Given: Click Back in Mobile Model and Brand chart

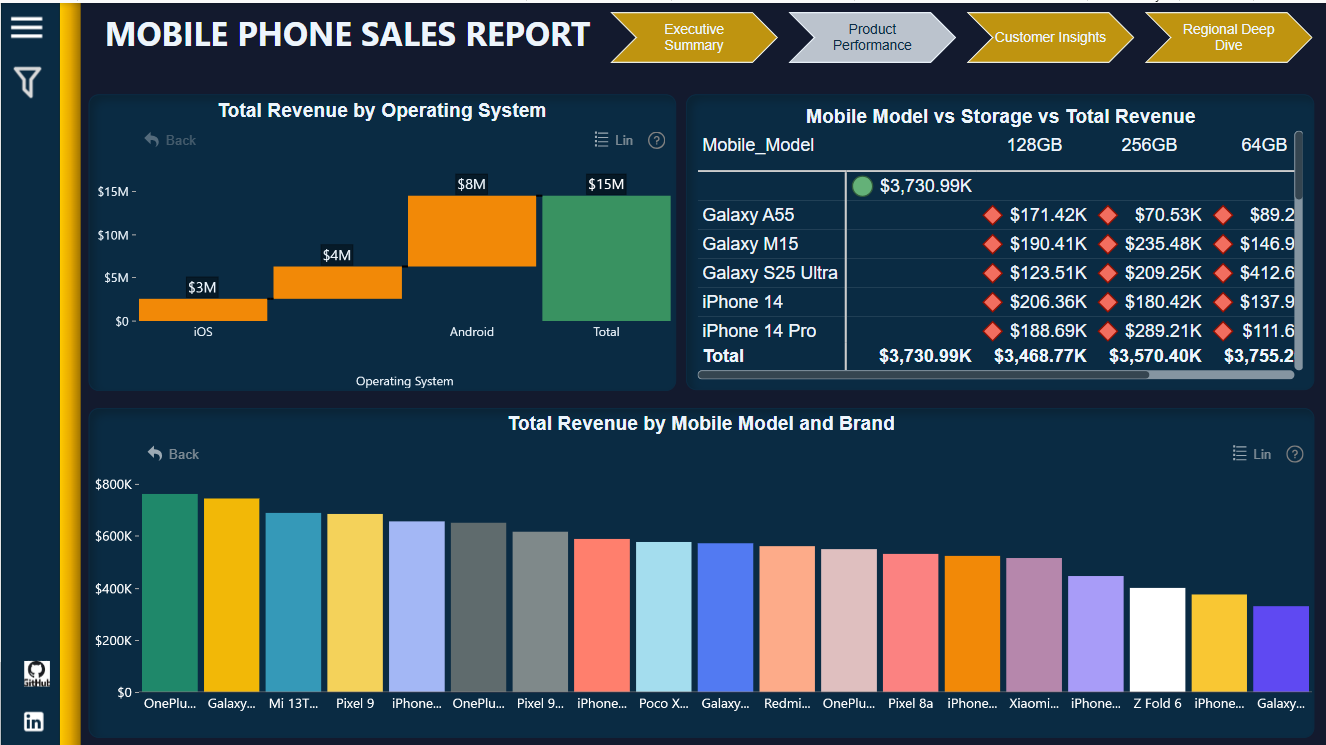Looking at the screenshot, I should [x=173, y=454].
